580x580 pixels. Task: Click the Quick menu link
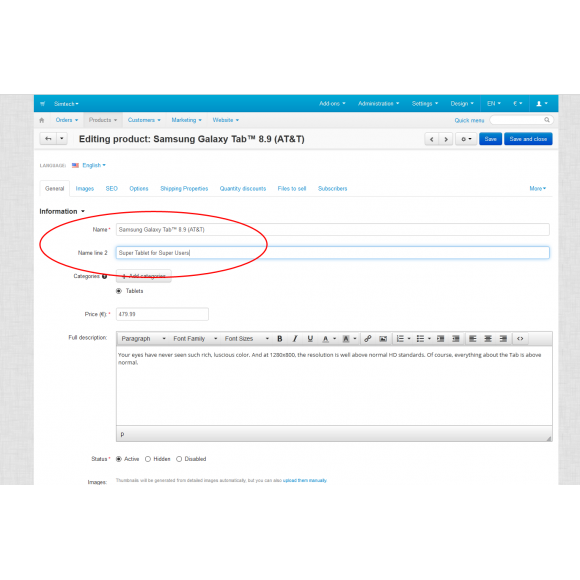469,120
